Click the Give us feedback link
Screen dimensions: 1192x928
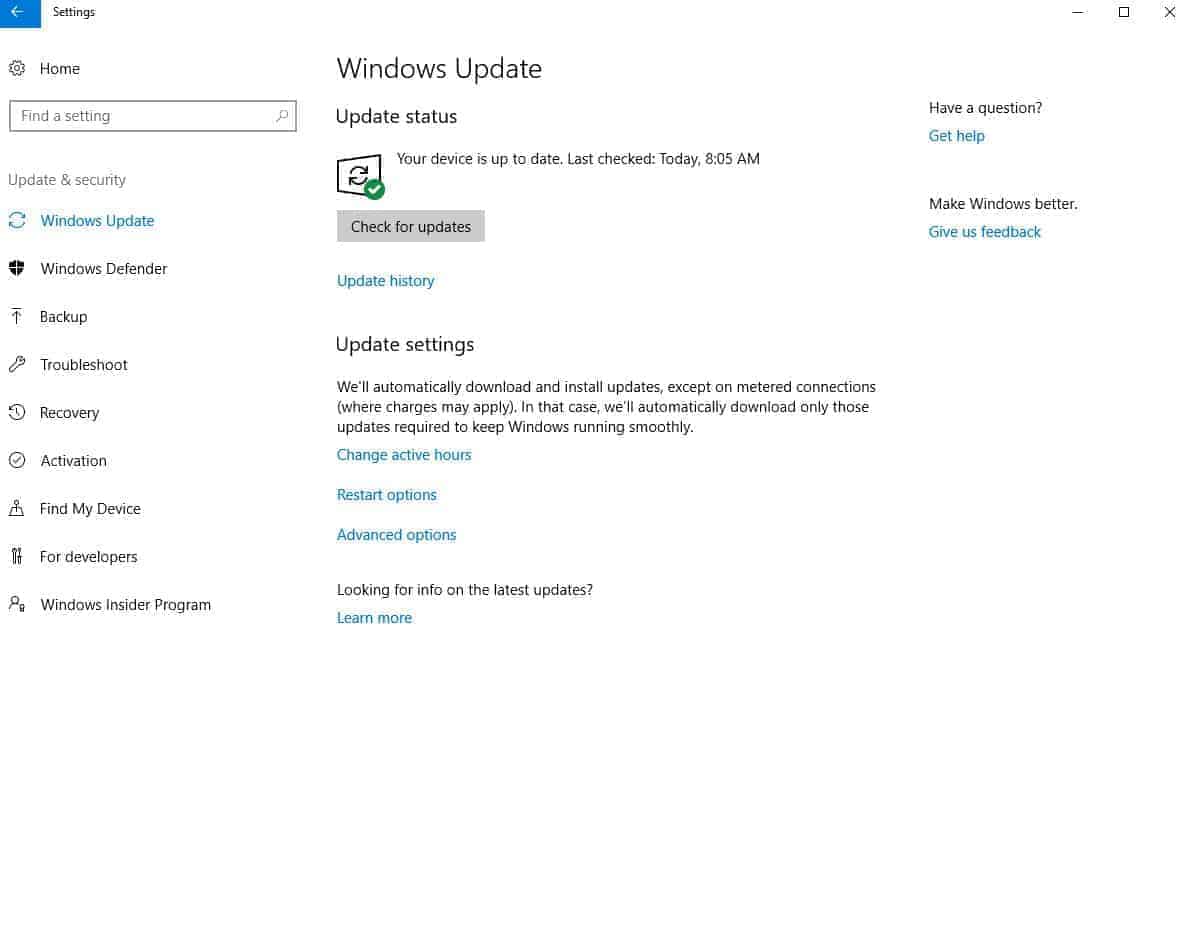tap(984, 232)
